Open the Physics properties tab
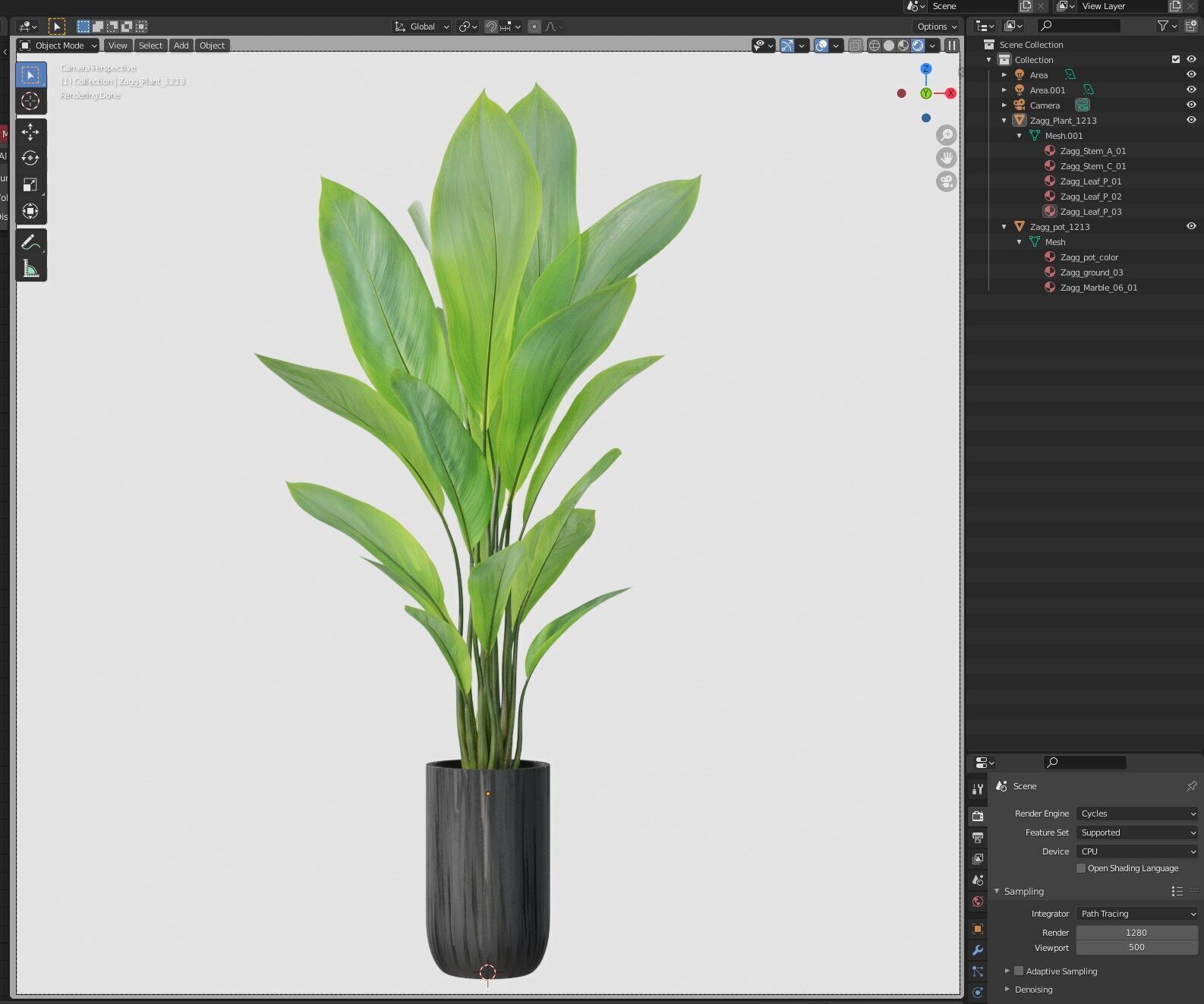The image size is (1204, 1004). point(978,993)
